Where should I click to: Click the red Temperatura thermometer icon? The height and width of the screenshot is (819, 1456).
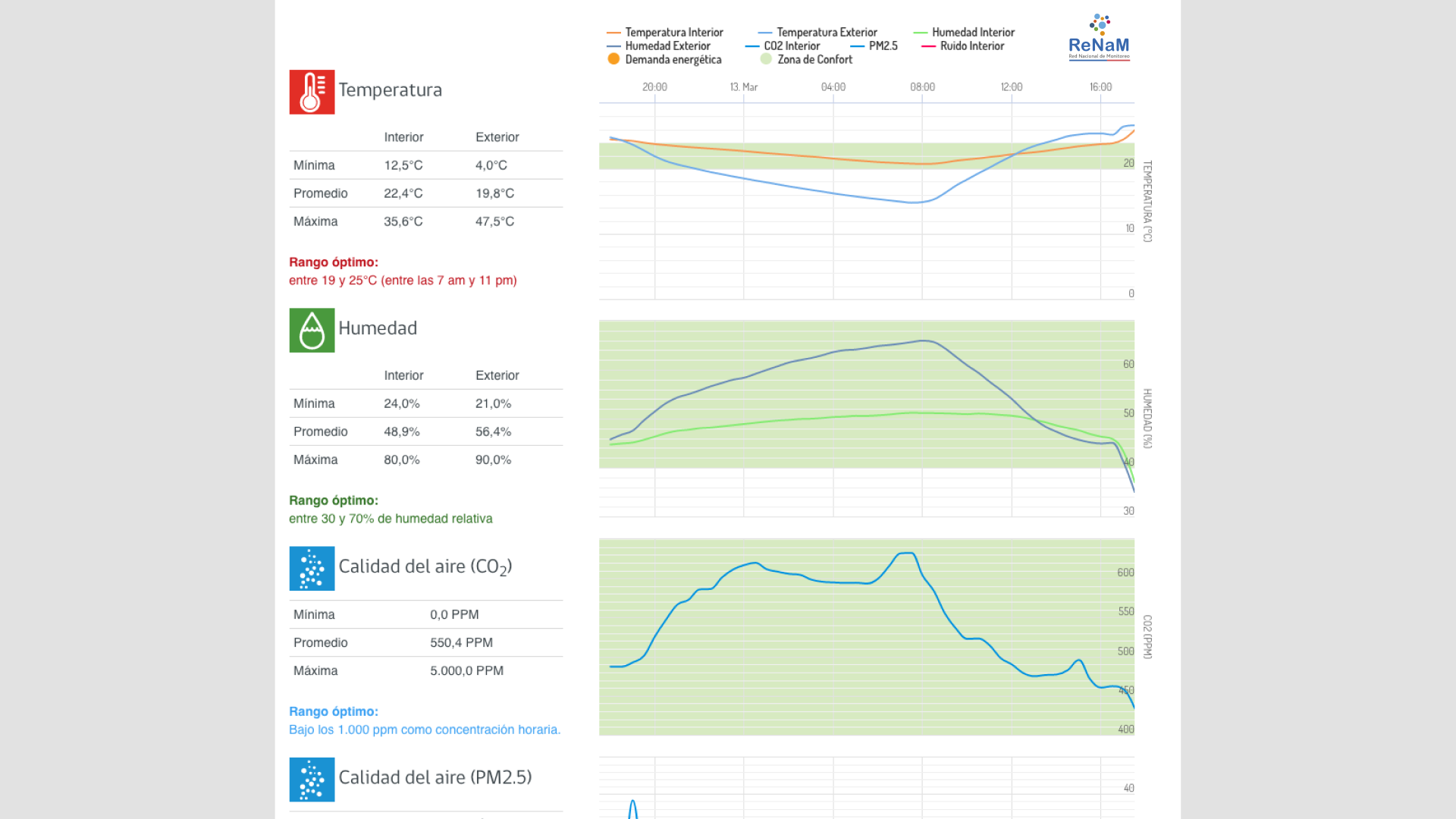pos(312,92)
